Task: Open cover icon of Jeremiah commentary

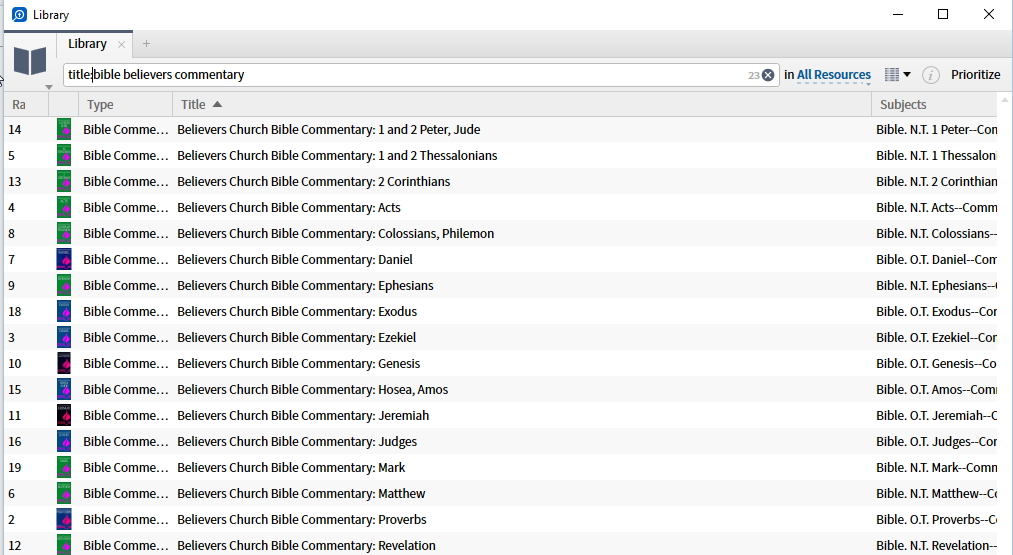Action: click(x=64, y=415)
